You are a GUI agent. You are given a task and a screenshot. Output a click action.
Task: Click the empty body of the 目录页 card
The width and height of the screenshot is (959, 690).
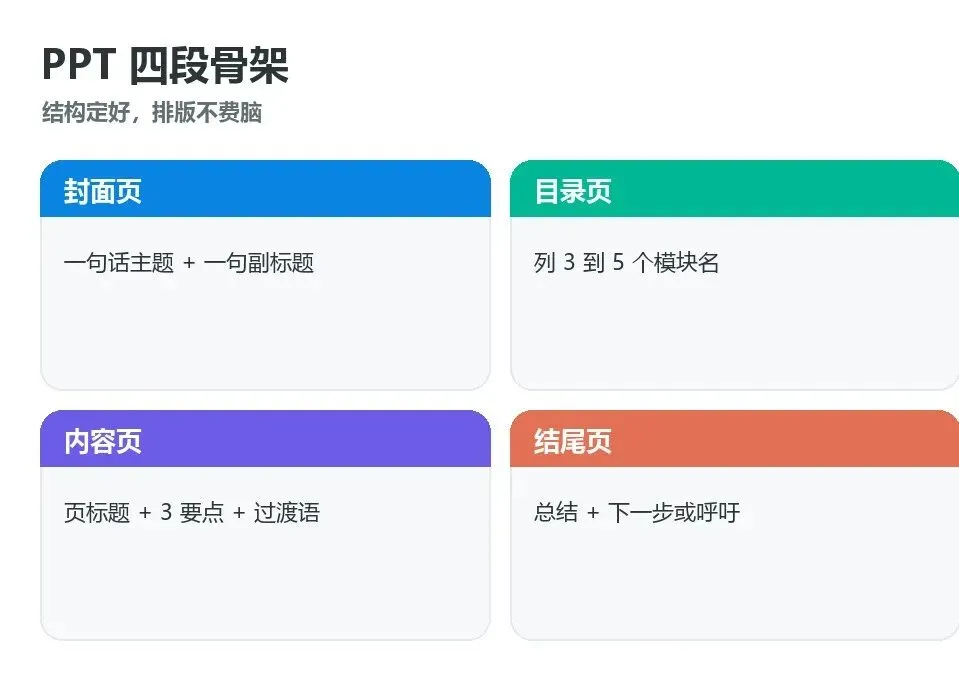coord(735,330)
